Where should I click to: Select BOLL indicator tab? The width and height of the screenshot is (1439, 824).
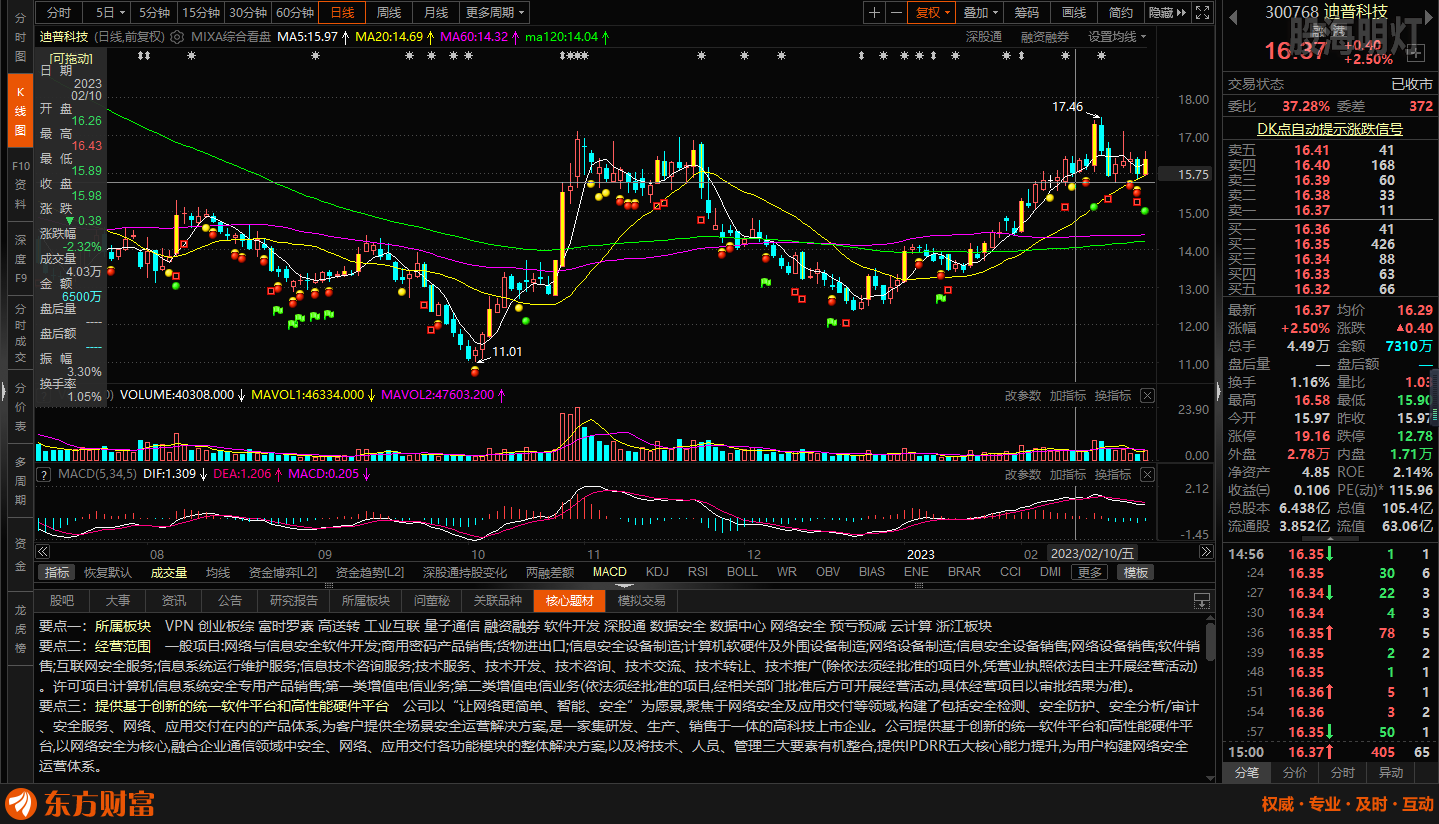[x=742, y=573]
